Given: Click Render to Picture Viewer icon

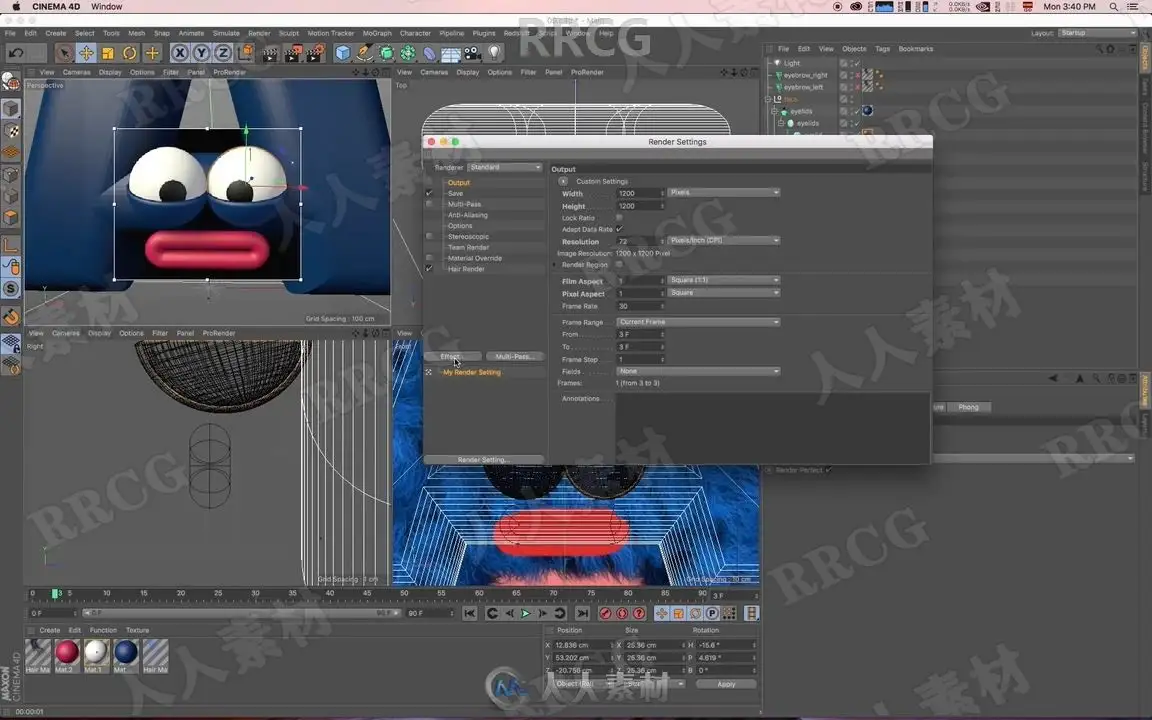Looking at the screenshot, I should click(293, 53).
